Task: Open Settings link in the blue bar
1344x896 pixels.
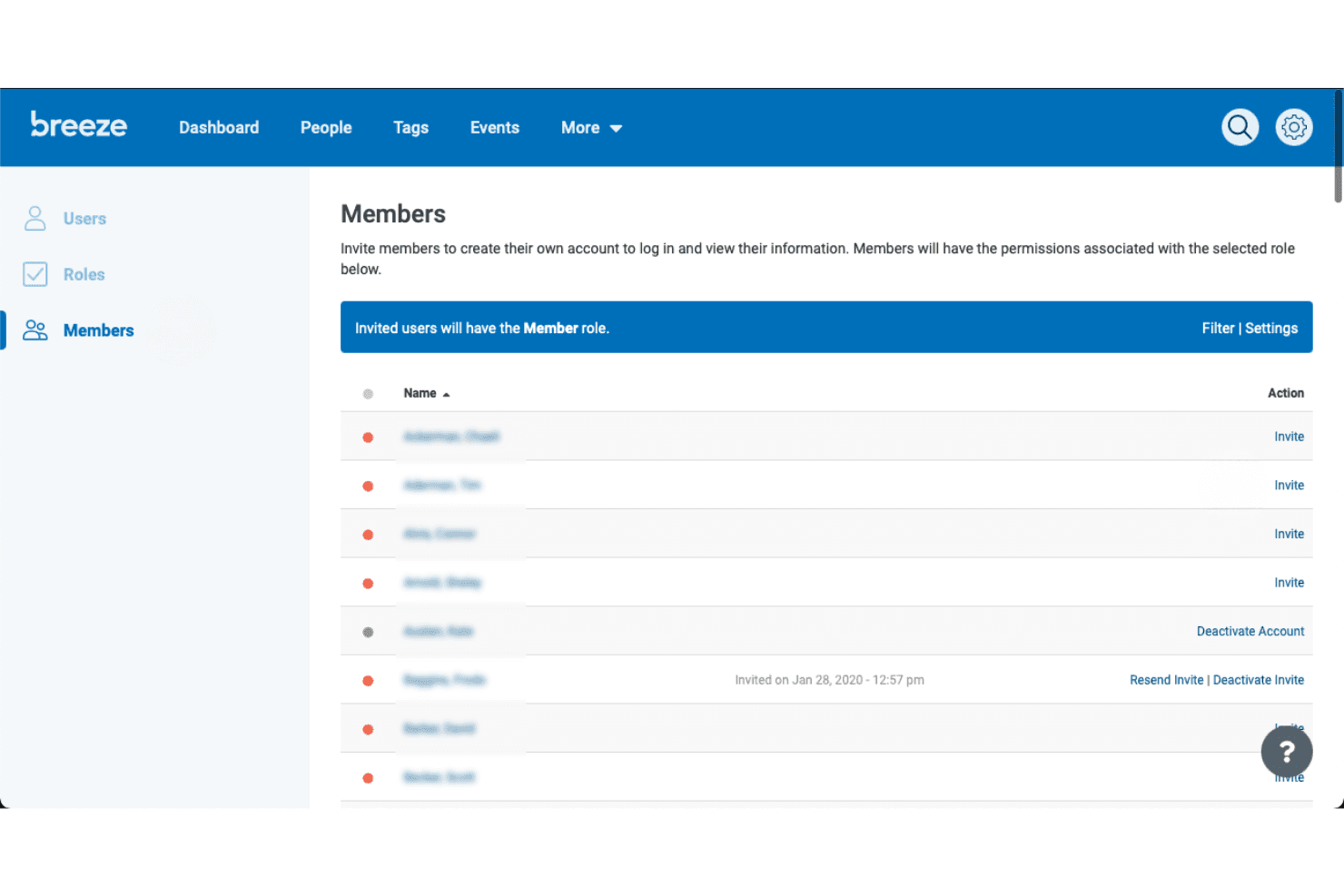Action: tap(1271, 329)
